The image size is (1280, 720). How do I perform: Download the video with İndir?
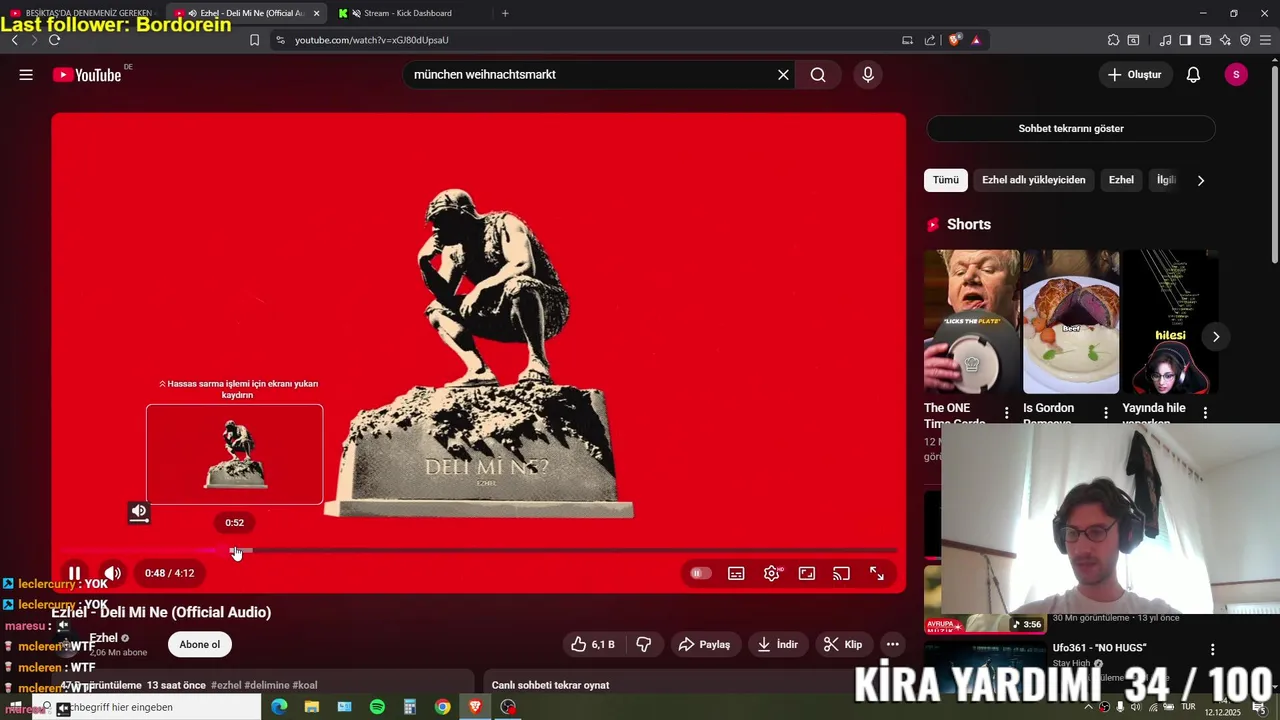[x=777, y=645]
